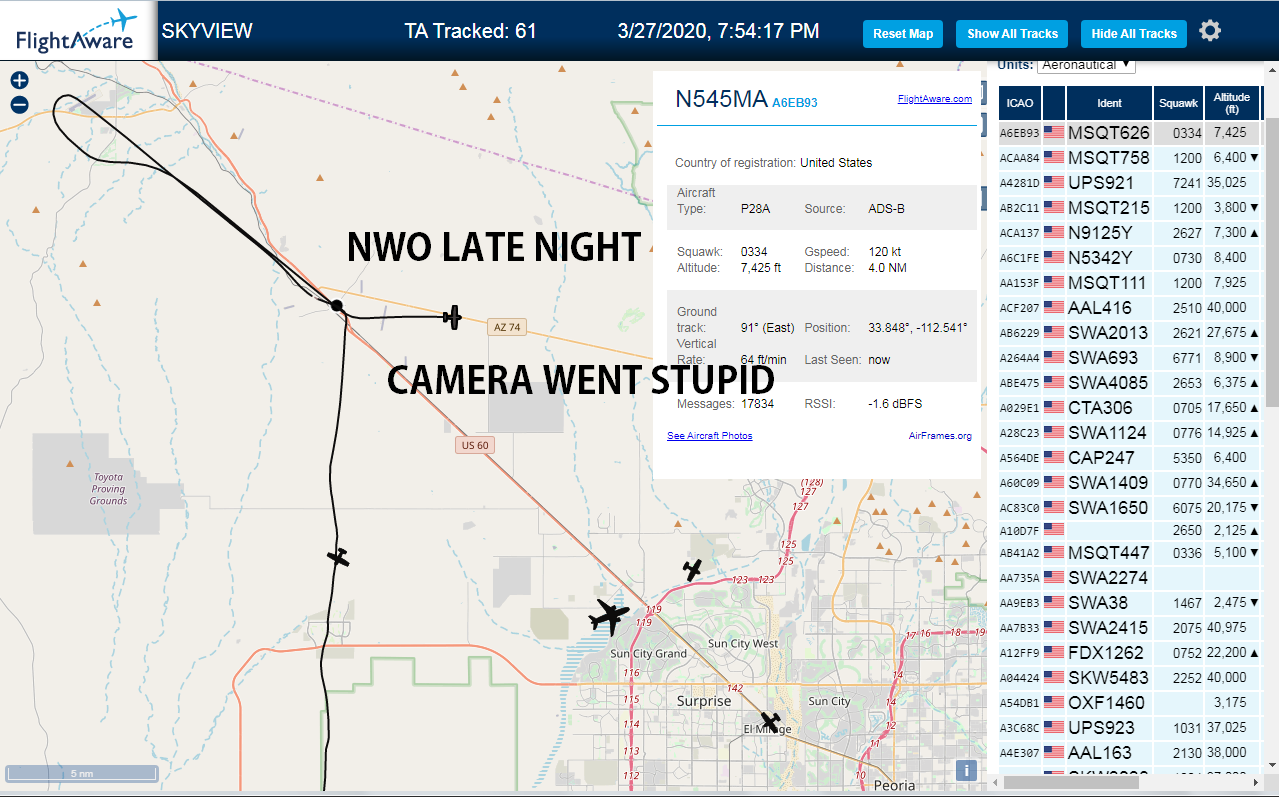Select UPS923 in the aircraft list
Viewport: 1279px width, 797px height.
tap(1101, 727)
